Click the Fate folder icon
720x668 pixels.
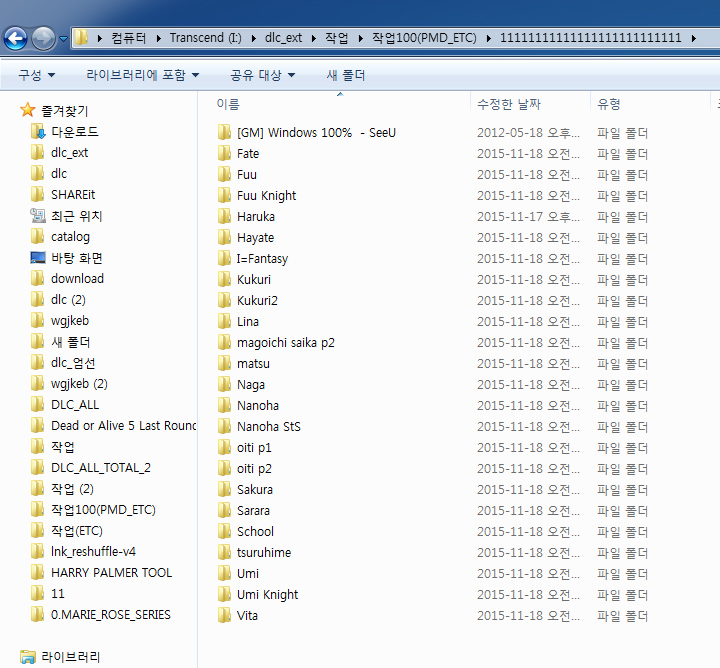pos(224,154)
